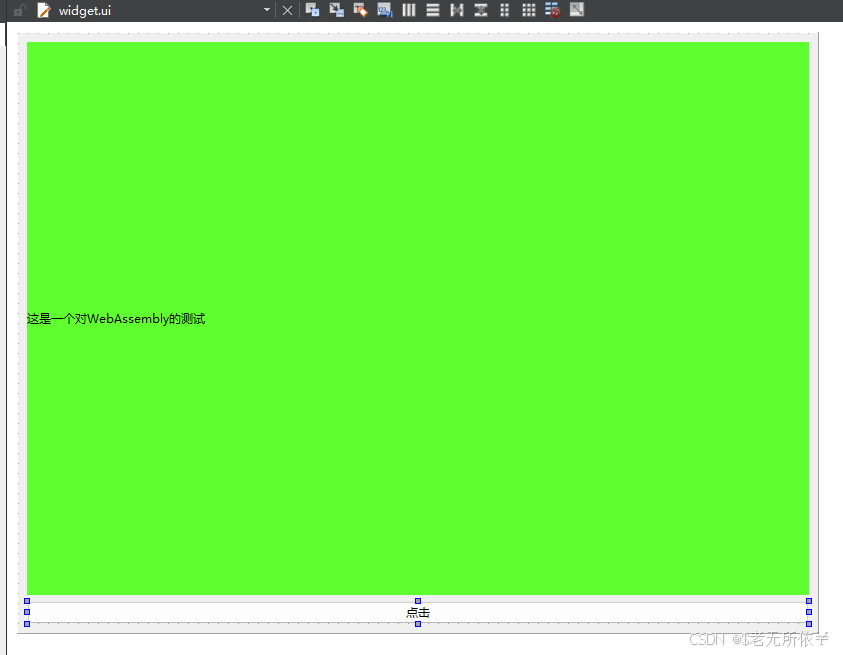The width and height of the screenshot is (843, 655).
Task: Select the 点击 push button
Action: [418, 612]
